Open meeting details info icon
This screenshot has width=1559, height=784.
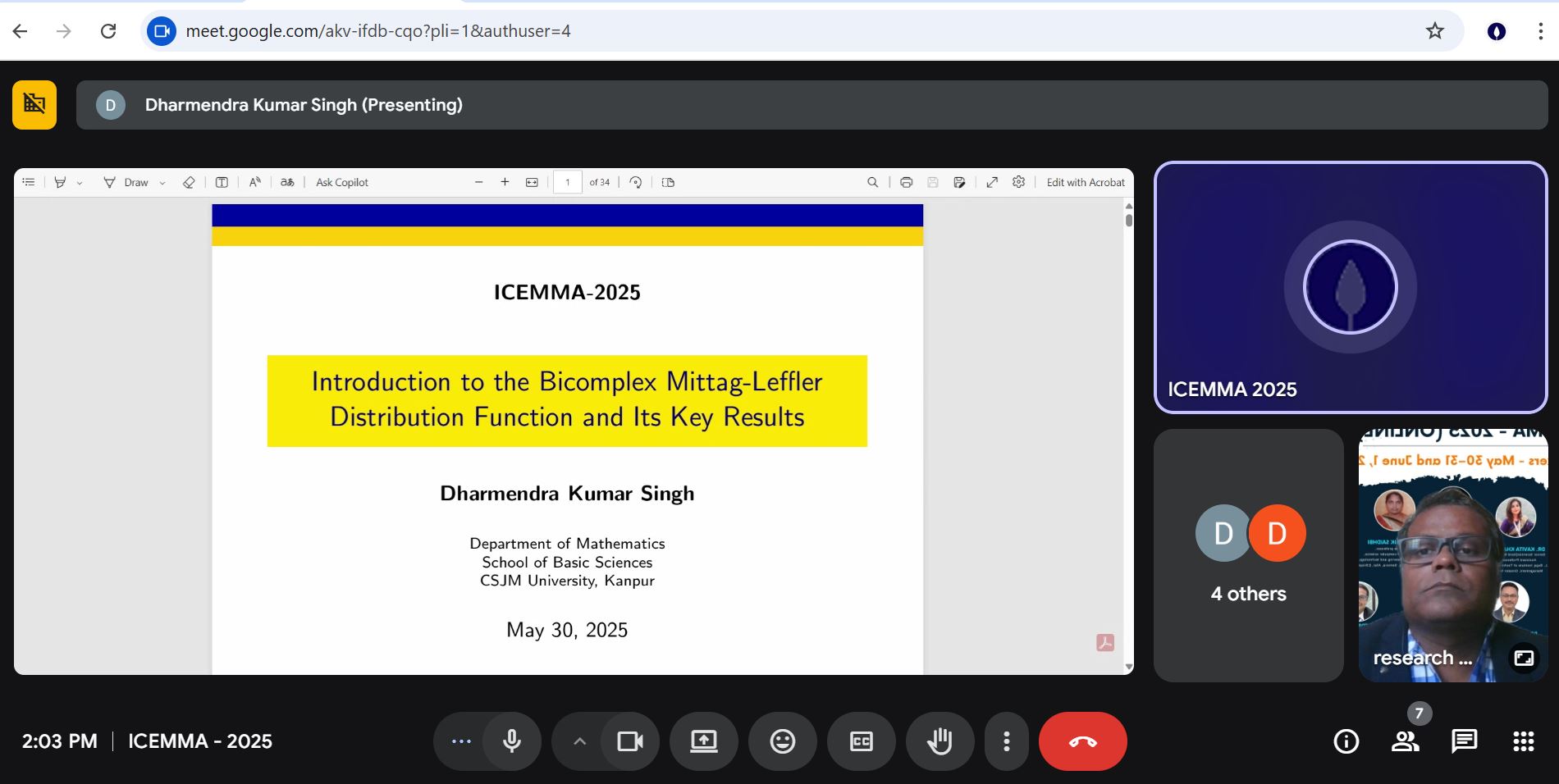click(x=1346, y=741)
